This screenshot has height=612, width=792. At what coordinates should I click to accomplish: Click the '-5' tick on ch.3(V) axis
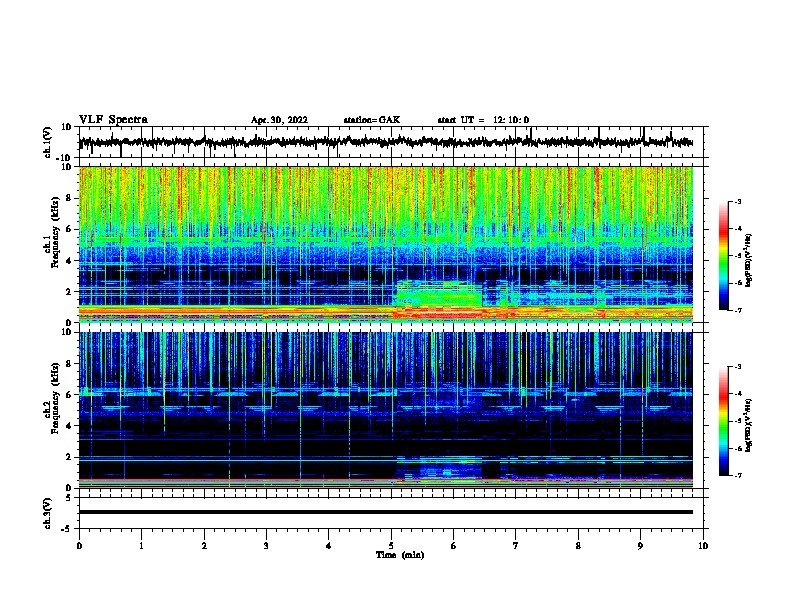click(67, 528)
